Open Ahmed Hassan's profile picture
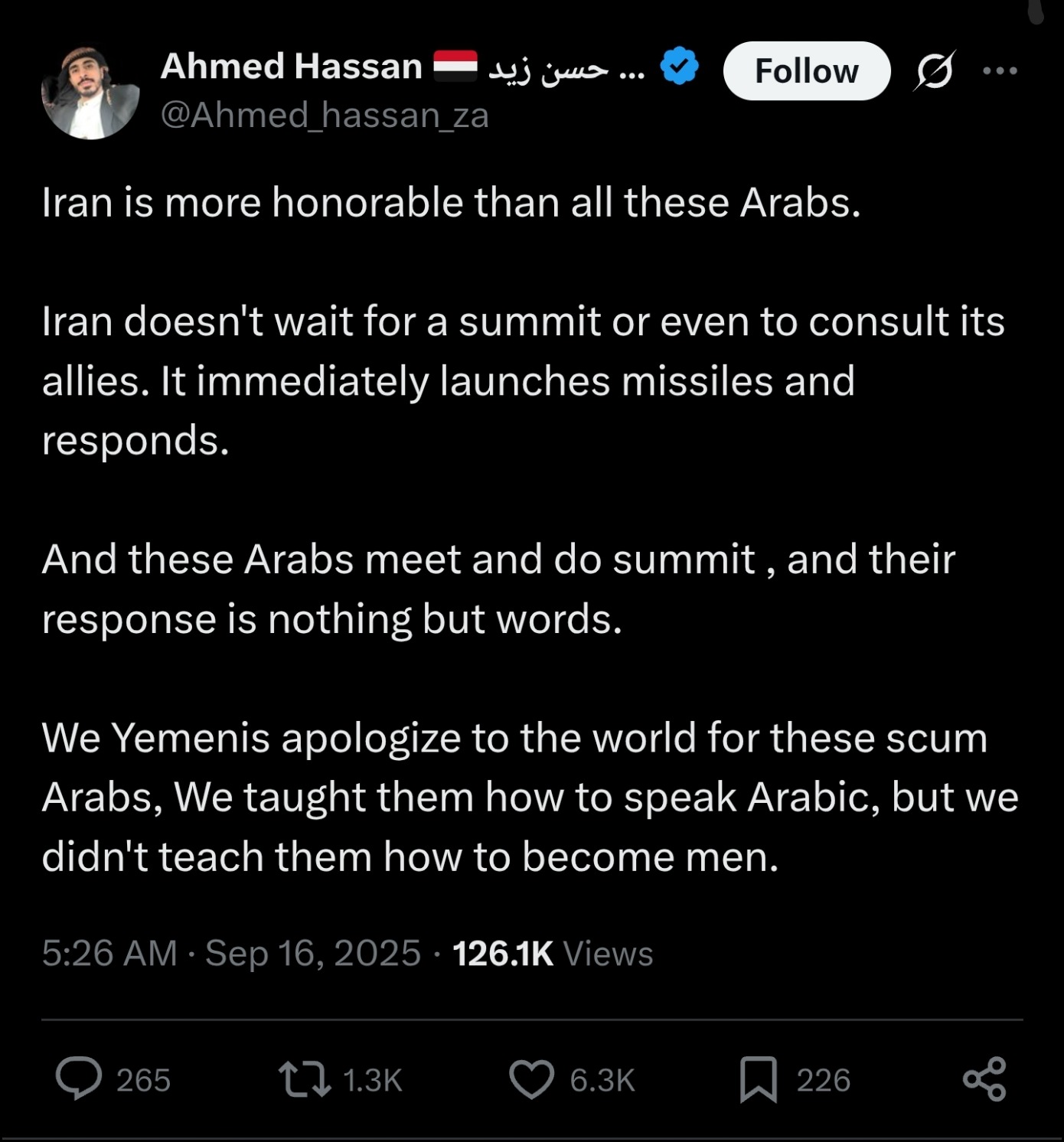 pyautogui.click(x=90, y=93)
